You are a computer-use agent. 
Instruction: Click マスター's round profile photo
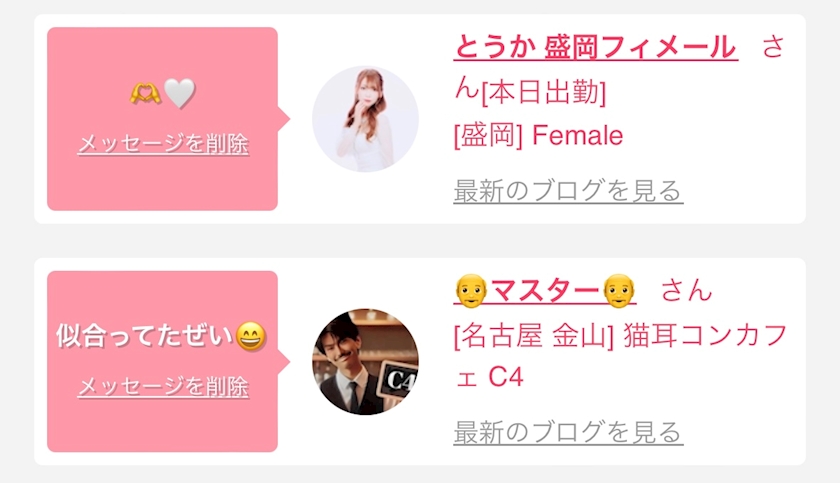pos(365,361)
